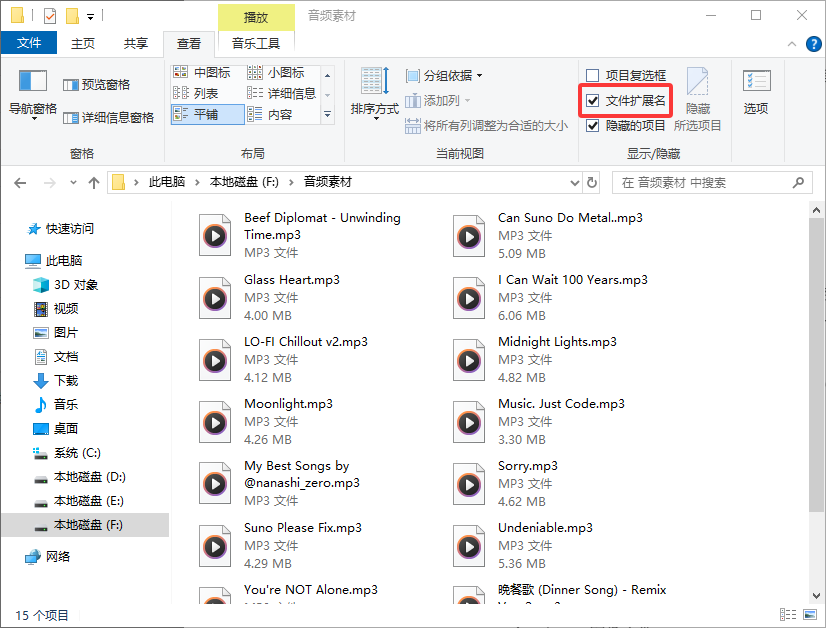Open the help question mark icon

[x=813, y=44]
